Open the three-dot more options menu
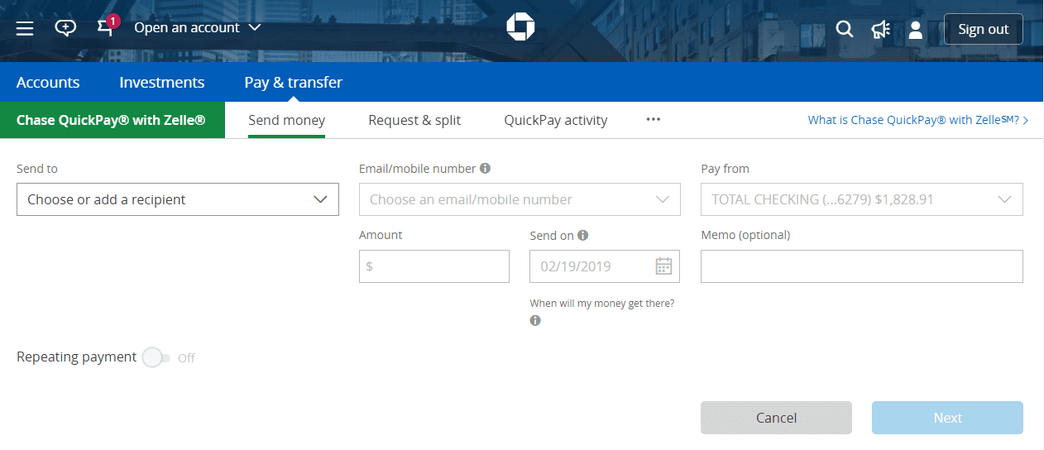Screen dimensions: 1044x450 (x=653, y=120)
